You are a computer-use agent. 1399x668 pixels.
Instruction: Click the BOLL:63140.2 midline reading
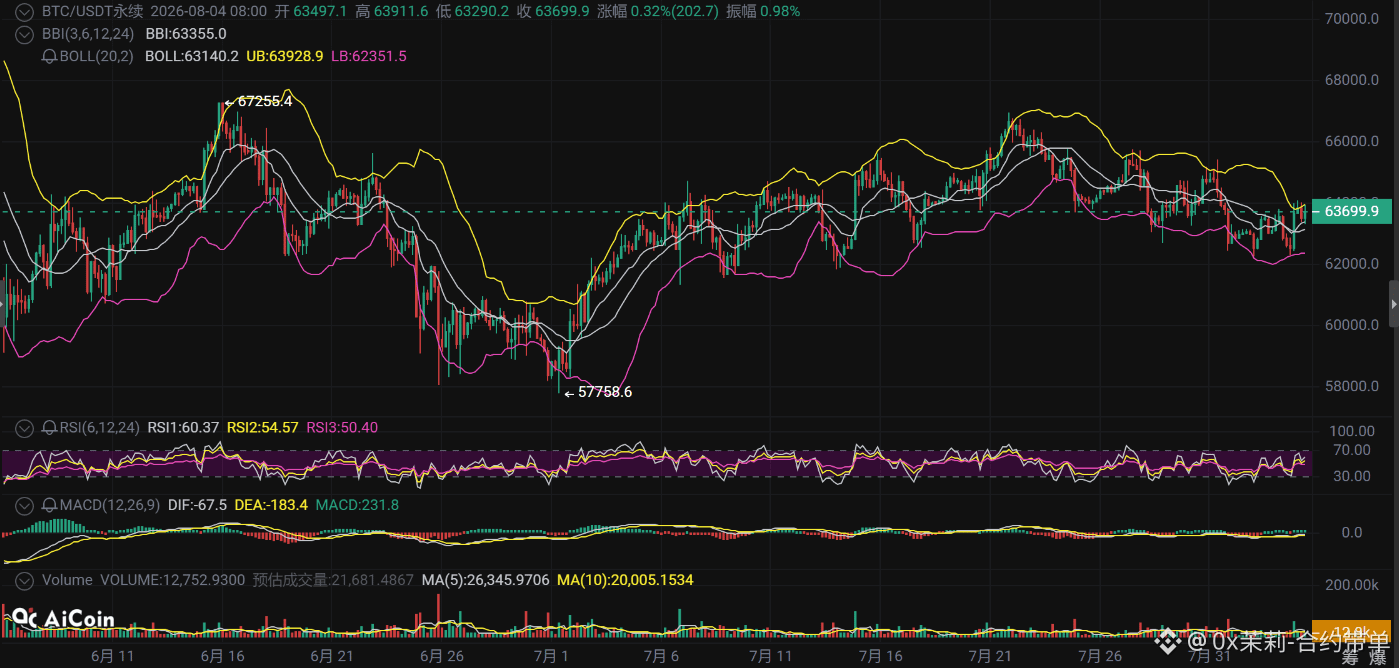click(192, 57)
